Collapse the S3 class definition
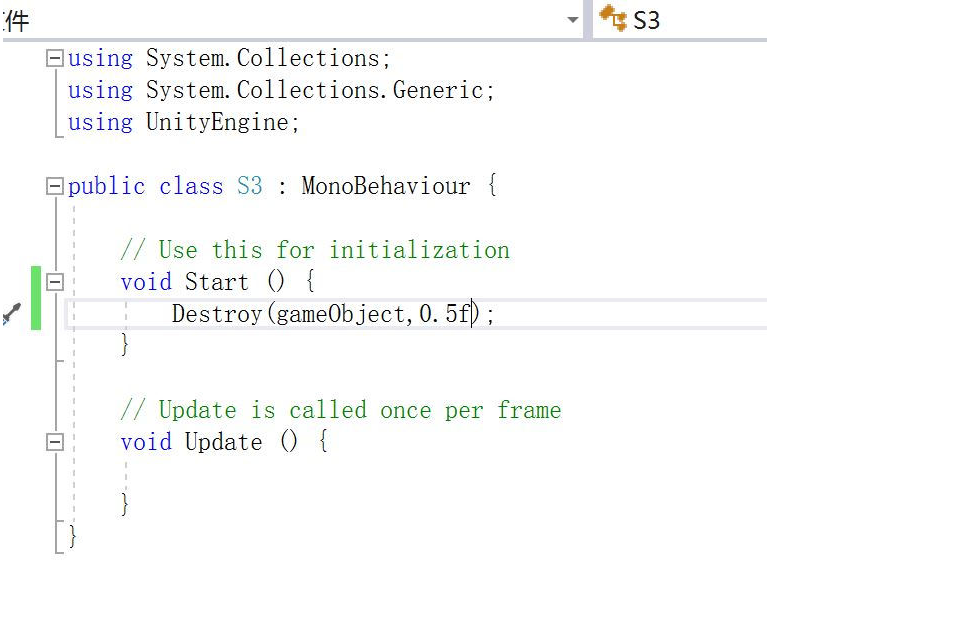 click(x=55, y=186)
